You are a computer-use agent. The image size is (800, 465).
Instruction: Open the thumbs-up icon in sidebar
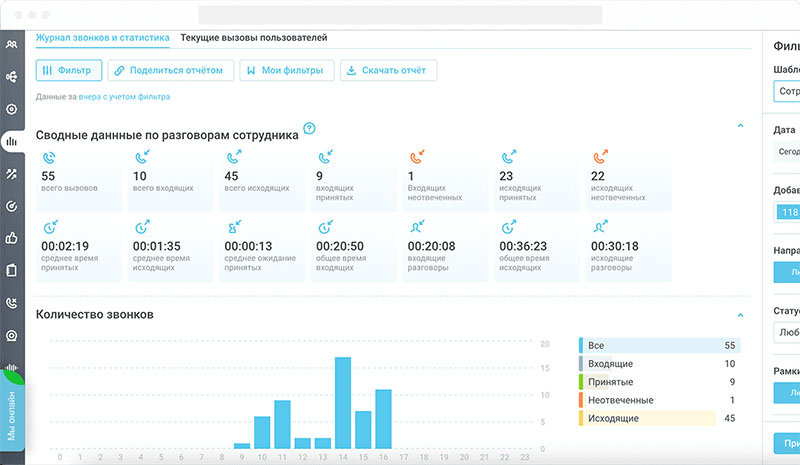12,238
